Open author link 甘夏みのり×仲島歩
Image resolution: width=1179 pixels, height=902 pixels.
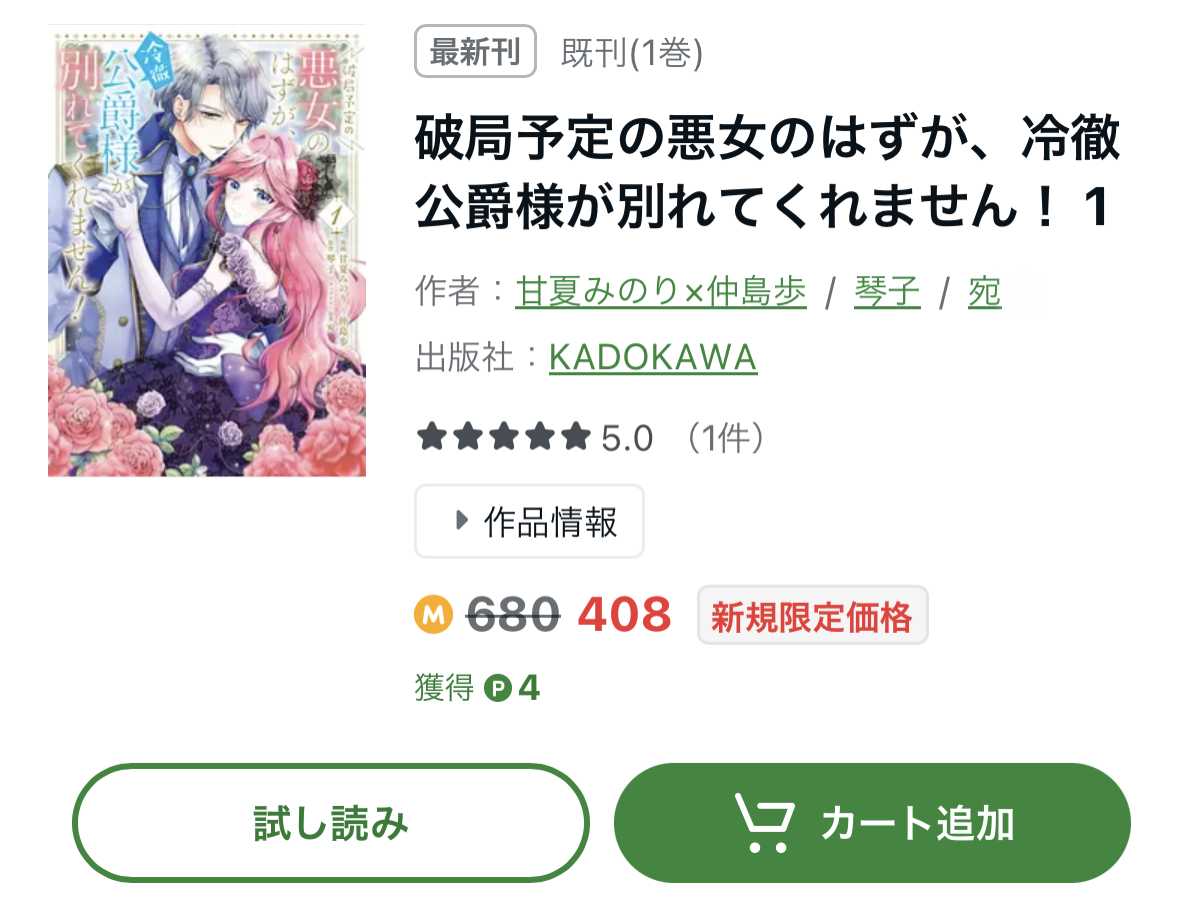[660, 292]
